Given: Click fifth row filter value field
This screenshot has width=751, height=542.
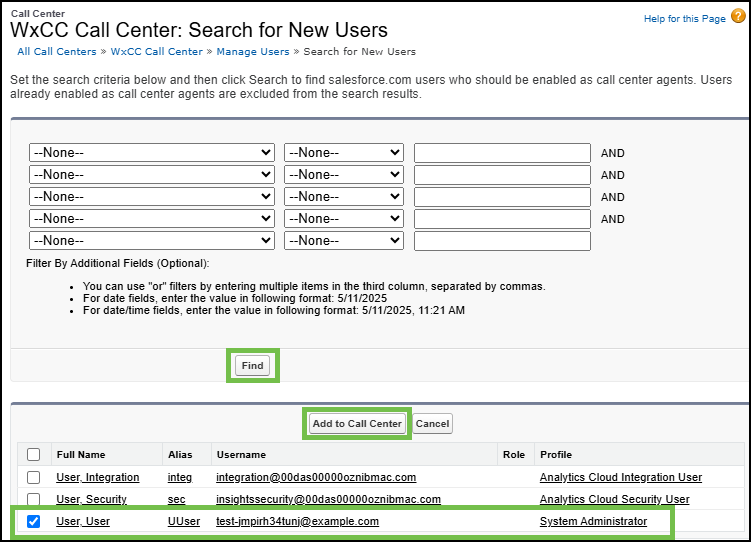Looking at the screenshot, I should pyautogui.click(x=502, y=241).
